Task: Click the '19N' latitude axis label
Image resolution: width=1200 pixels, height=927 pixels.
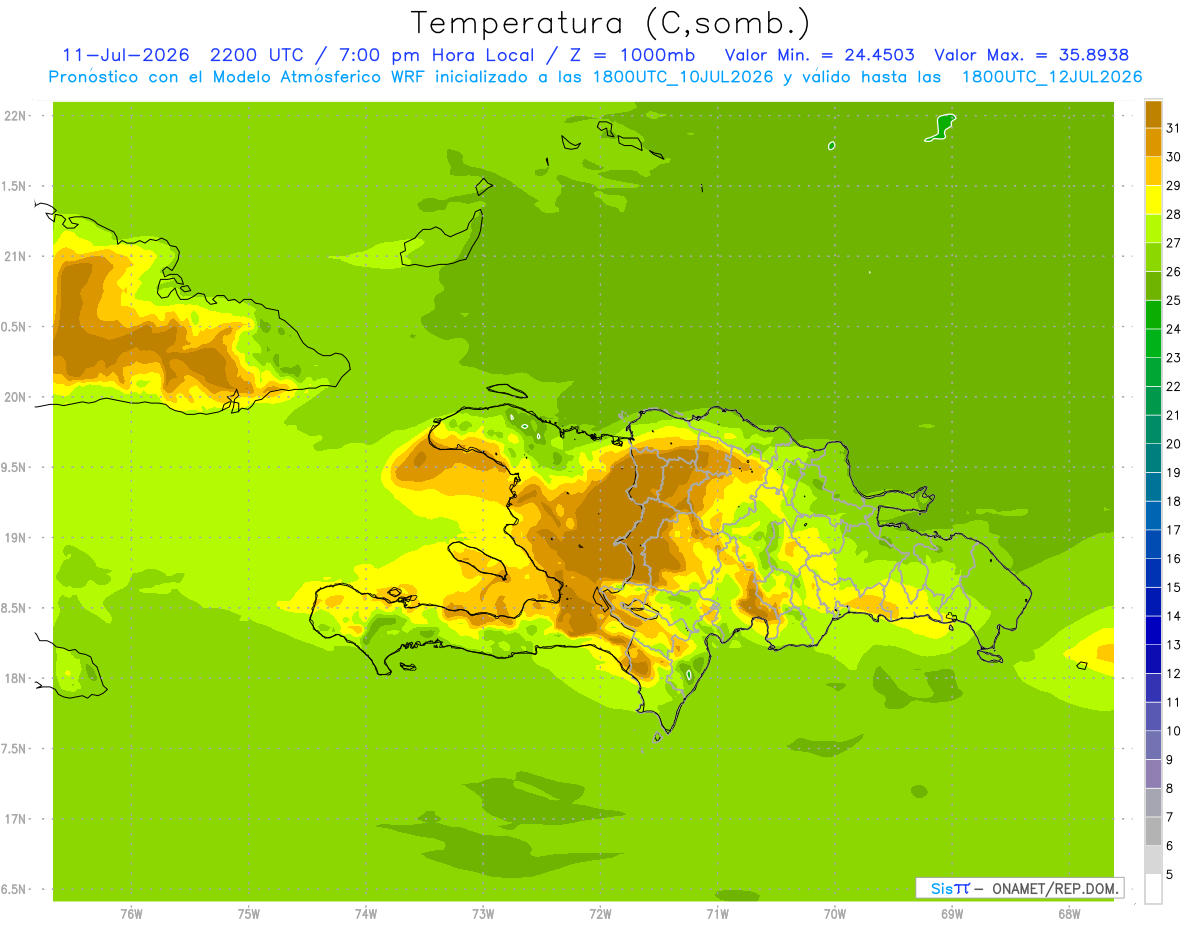Action: 15,538
